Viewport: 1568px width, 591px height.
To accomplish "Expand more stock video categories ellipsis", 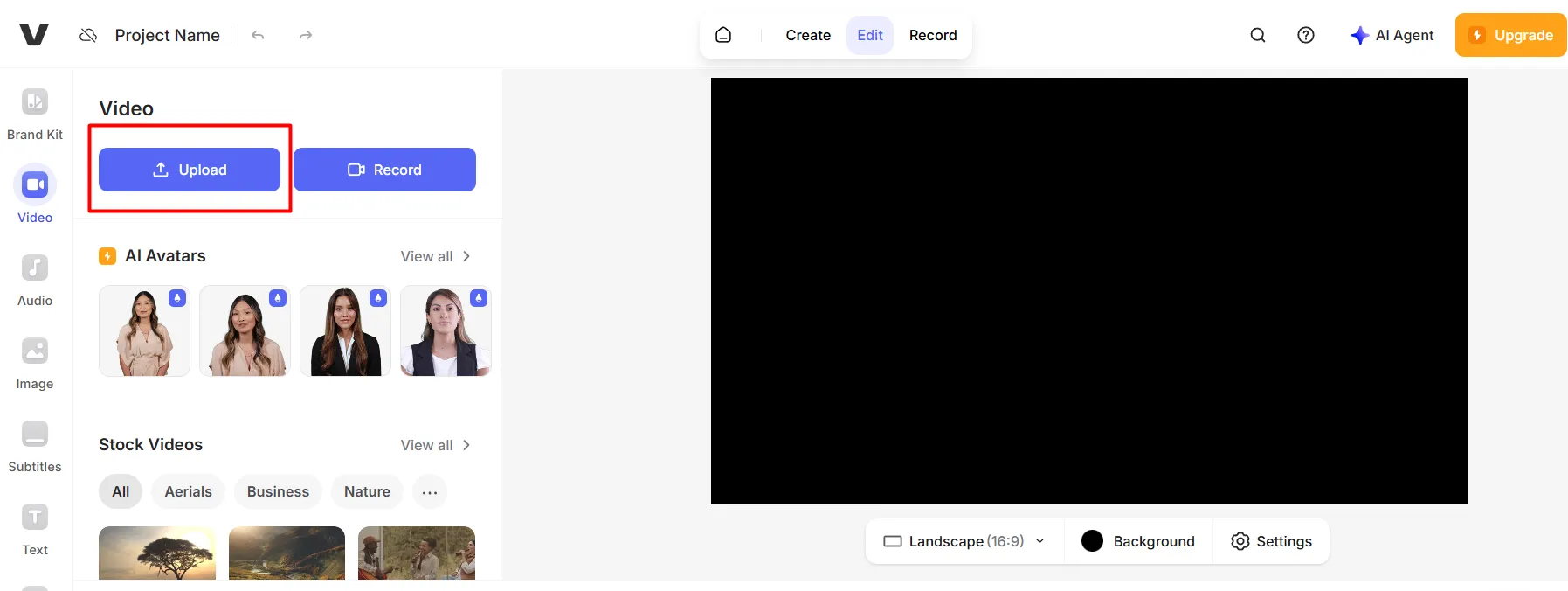I will click(429, 492).
